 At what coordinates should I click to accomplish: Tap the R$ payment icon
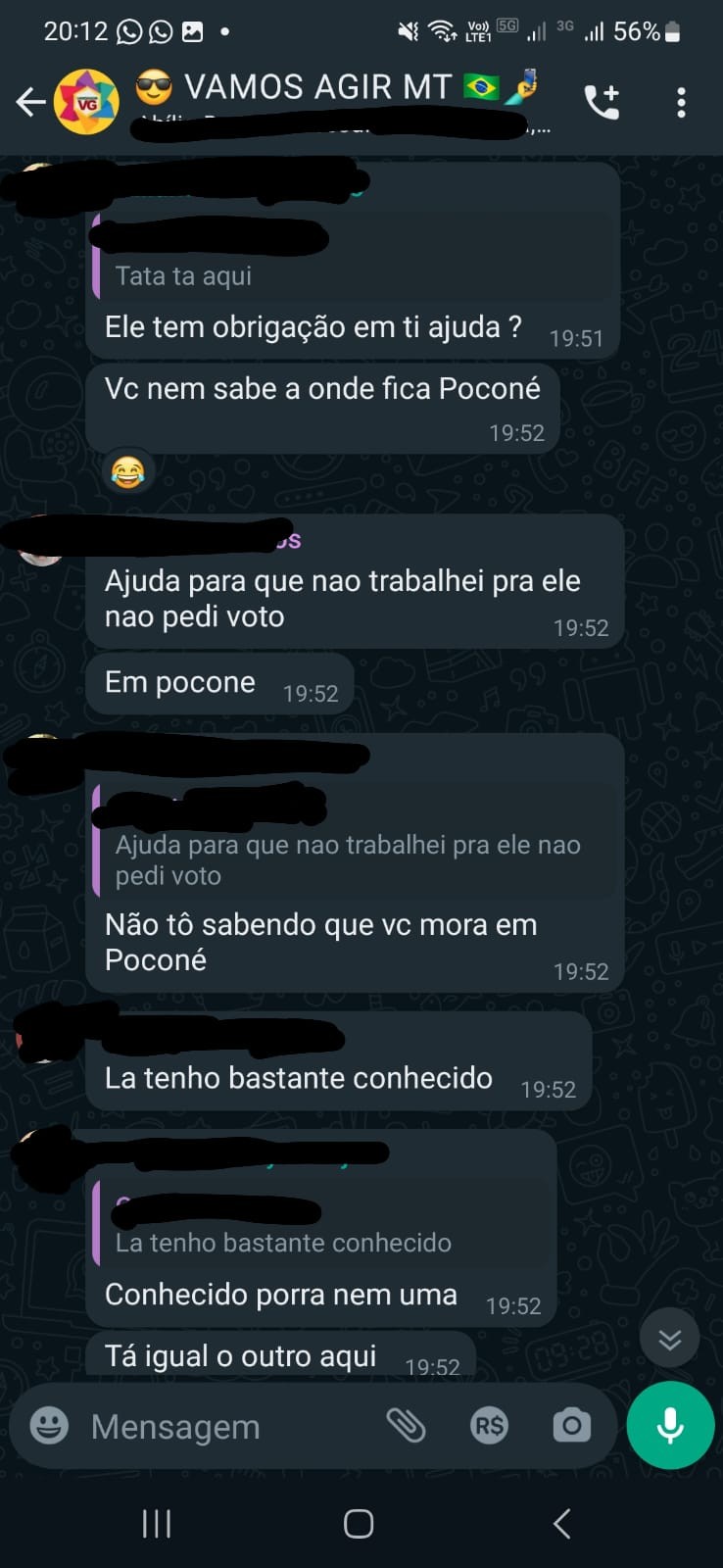pyautogui.click(x=489, y=1426)
